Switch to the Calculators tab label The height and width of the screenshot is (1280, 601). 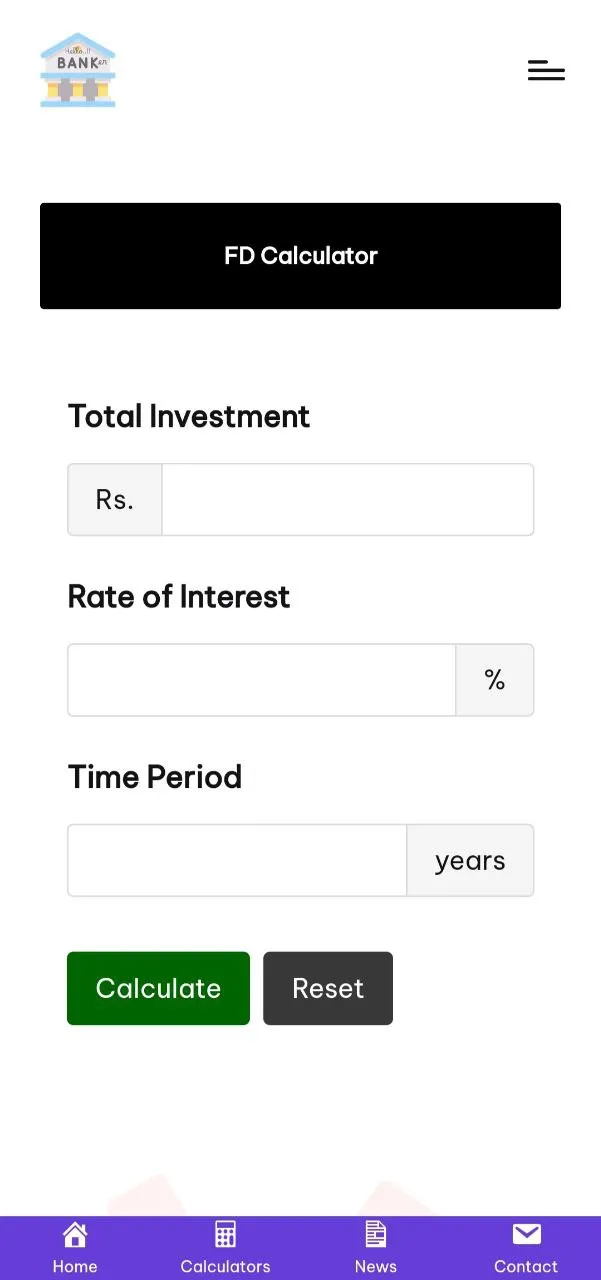[x=225, y=1266]
